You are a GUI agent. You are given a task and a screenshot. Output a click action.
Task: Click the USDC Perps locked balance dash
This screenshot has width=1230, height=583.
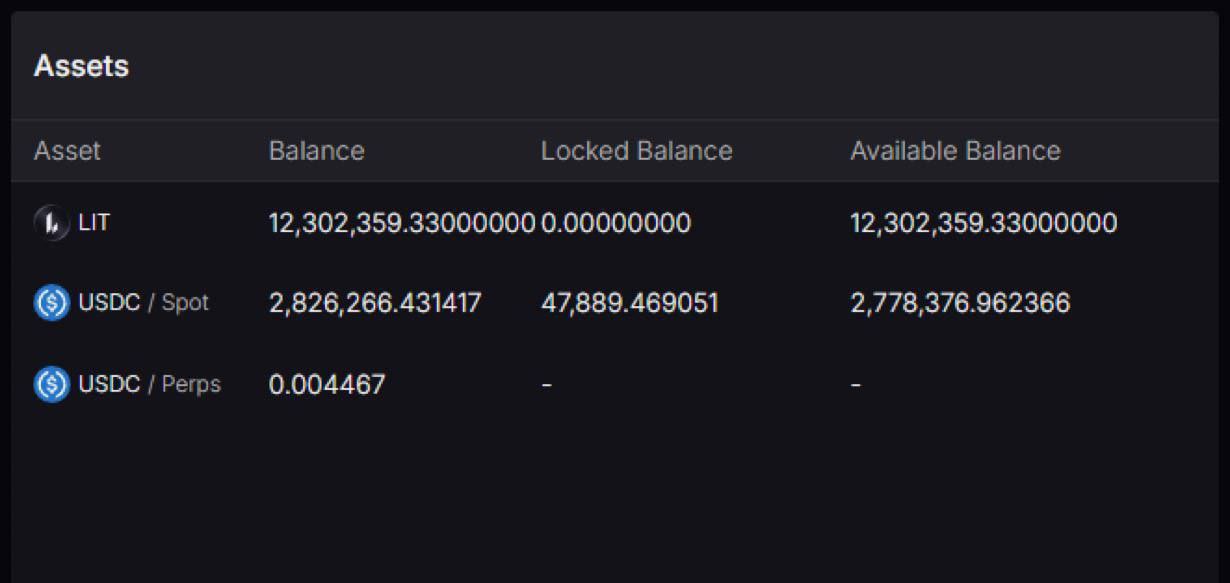tap(547, 384)
